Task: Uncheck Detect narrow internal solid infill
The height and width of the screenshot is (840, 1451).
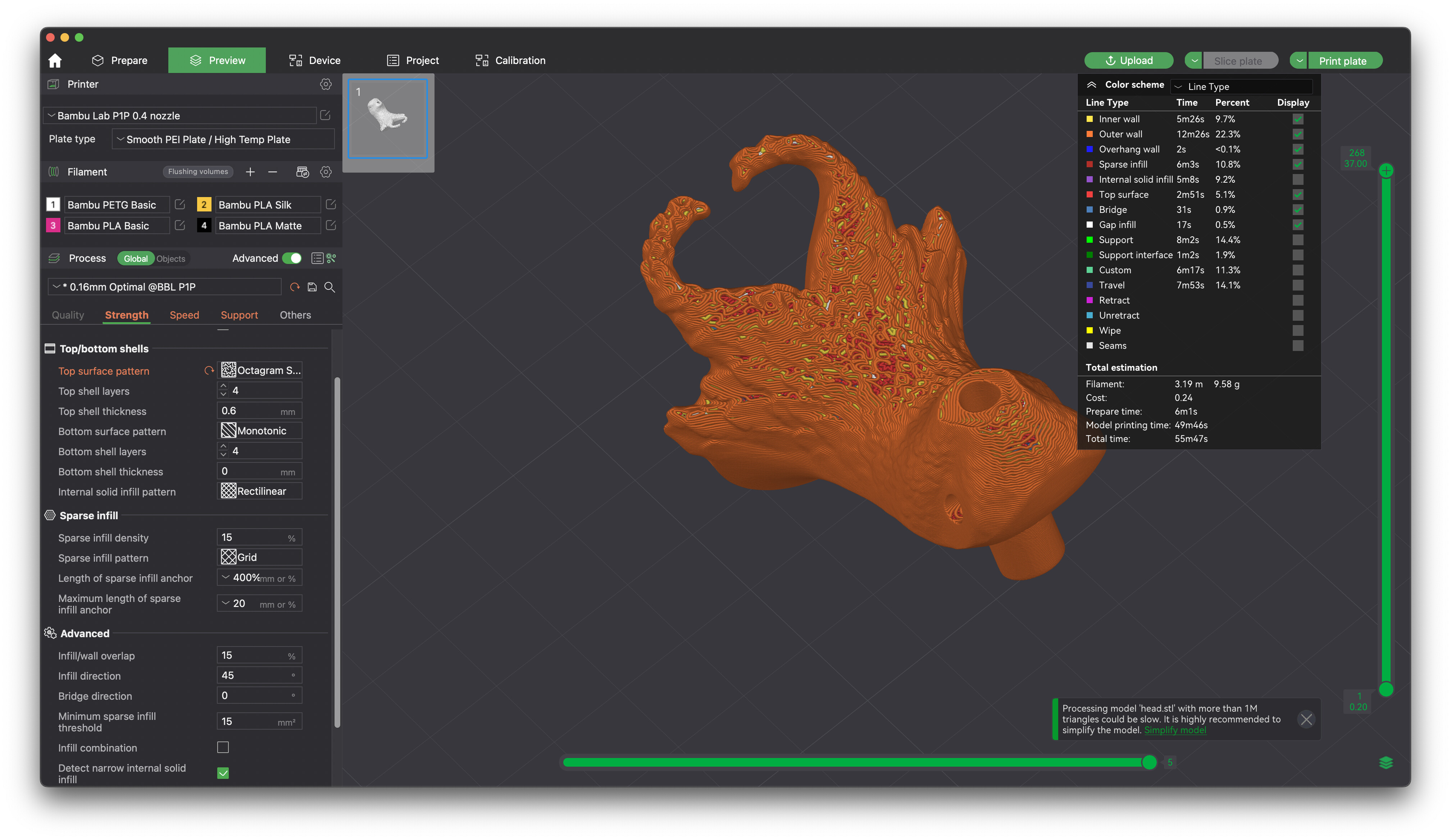Action: tap(223, 773)
